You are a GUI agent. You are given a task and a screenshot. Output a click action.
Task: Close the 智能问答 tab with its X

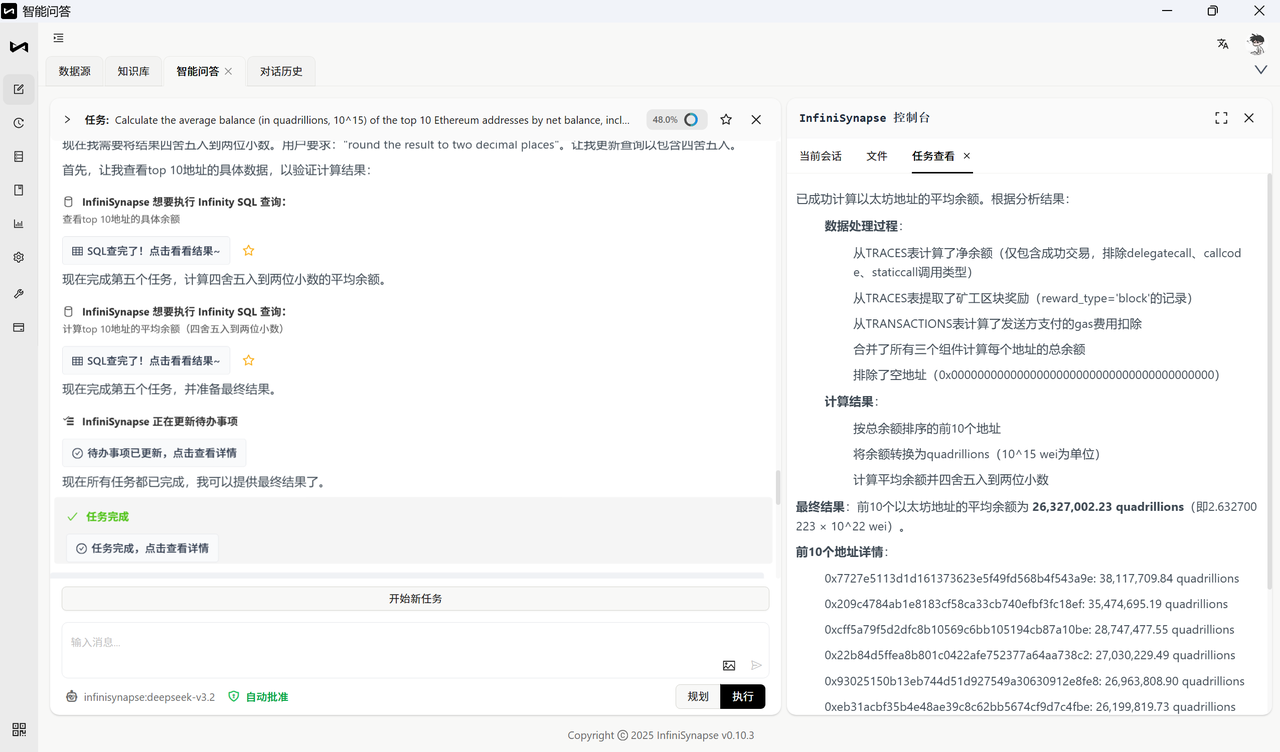(x=228, y=72)
